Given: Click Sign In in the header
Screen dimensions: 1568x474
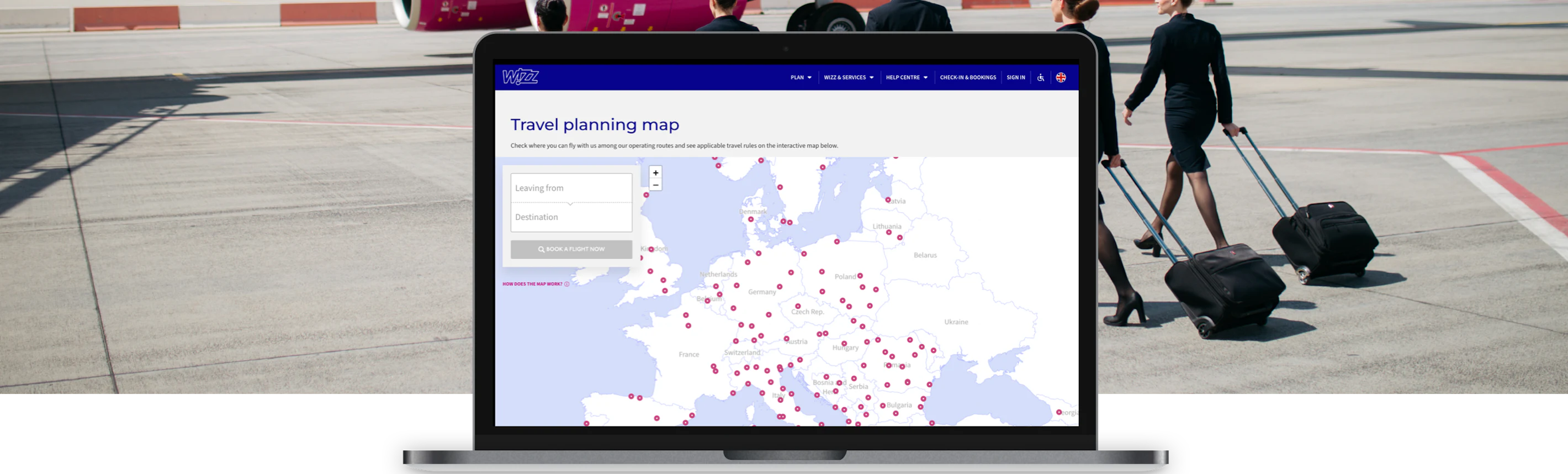Looking at the screenshot, I should [1016, 77].
